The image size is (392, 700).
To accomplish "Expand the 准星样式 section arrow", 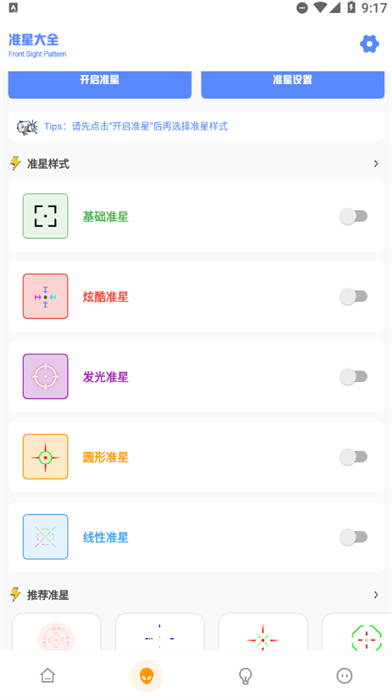I will (x=376, y=164).
